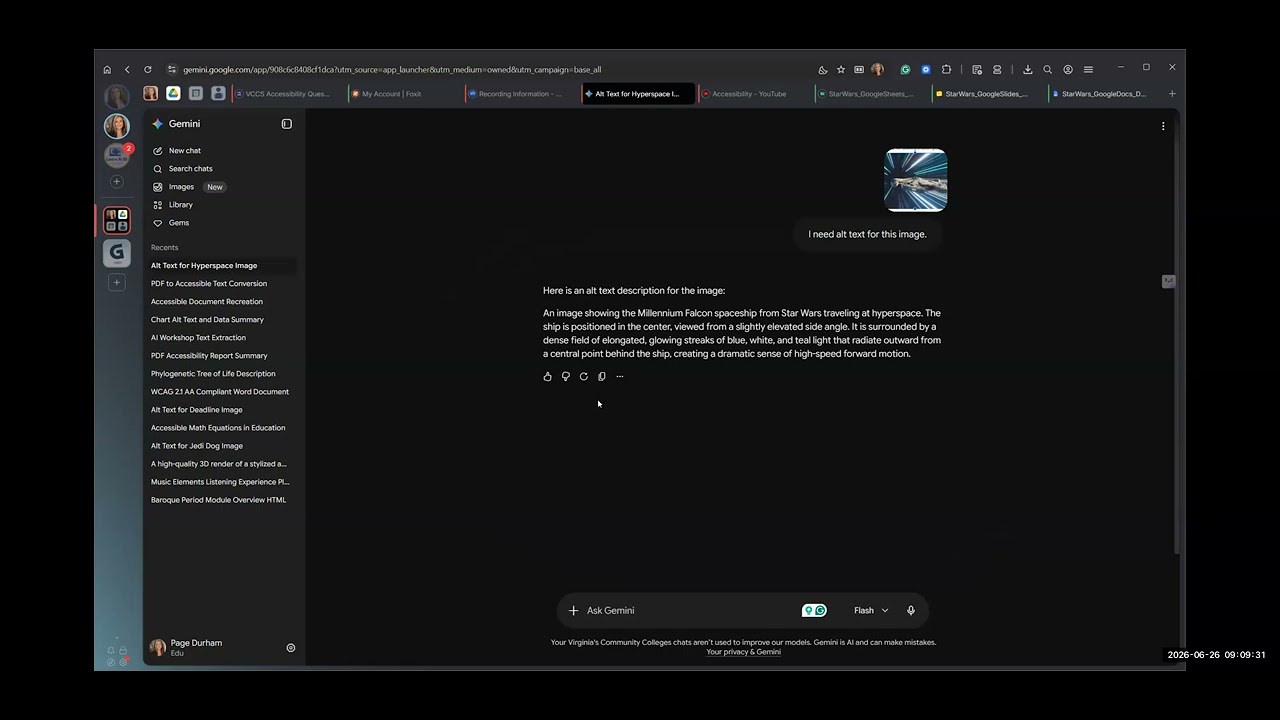The height and width of the screenshot is (720, 1280).
Task: Give the response a thumbs up
Action: pos(547,377)
